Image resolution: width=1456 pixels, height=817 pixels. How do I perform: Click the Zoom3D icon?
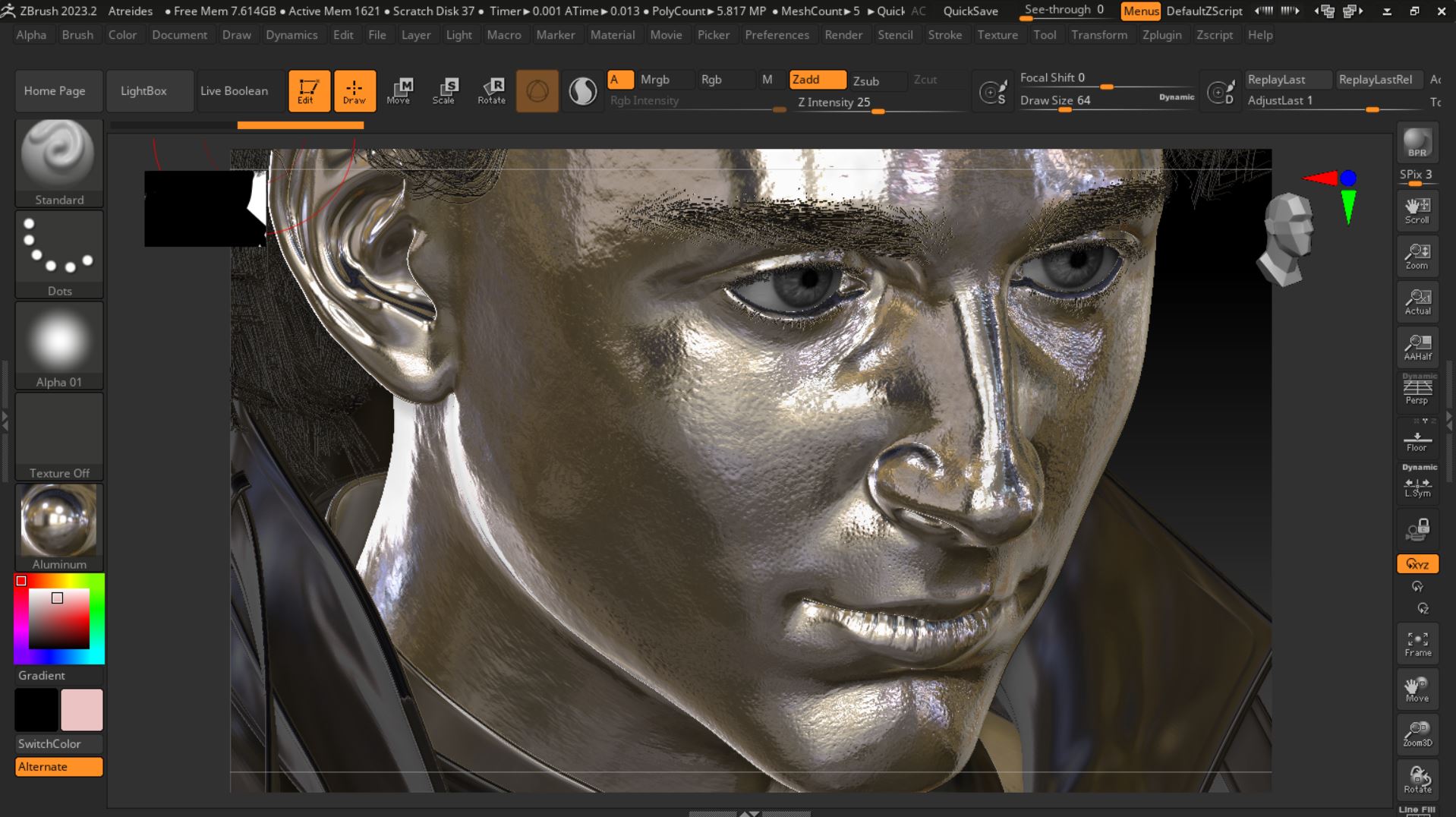coord(1417,734)
